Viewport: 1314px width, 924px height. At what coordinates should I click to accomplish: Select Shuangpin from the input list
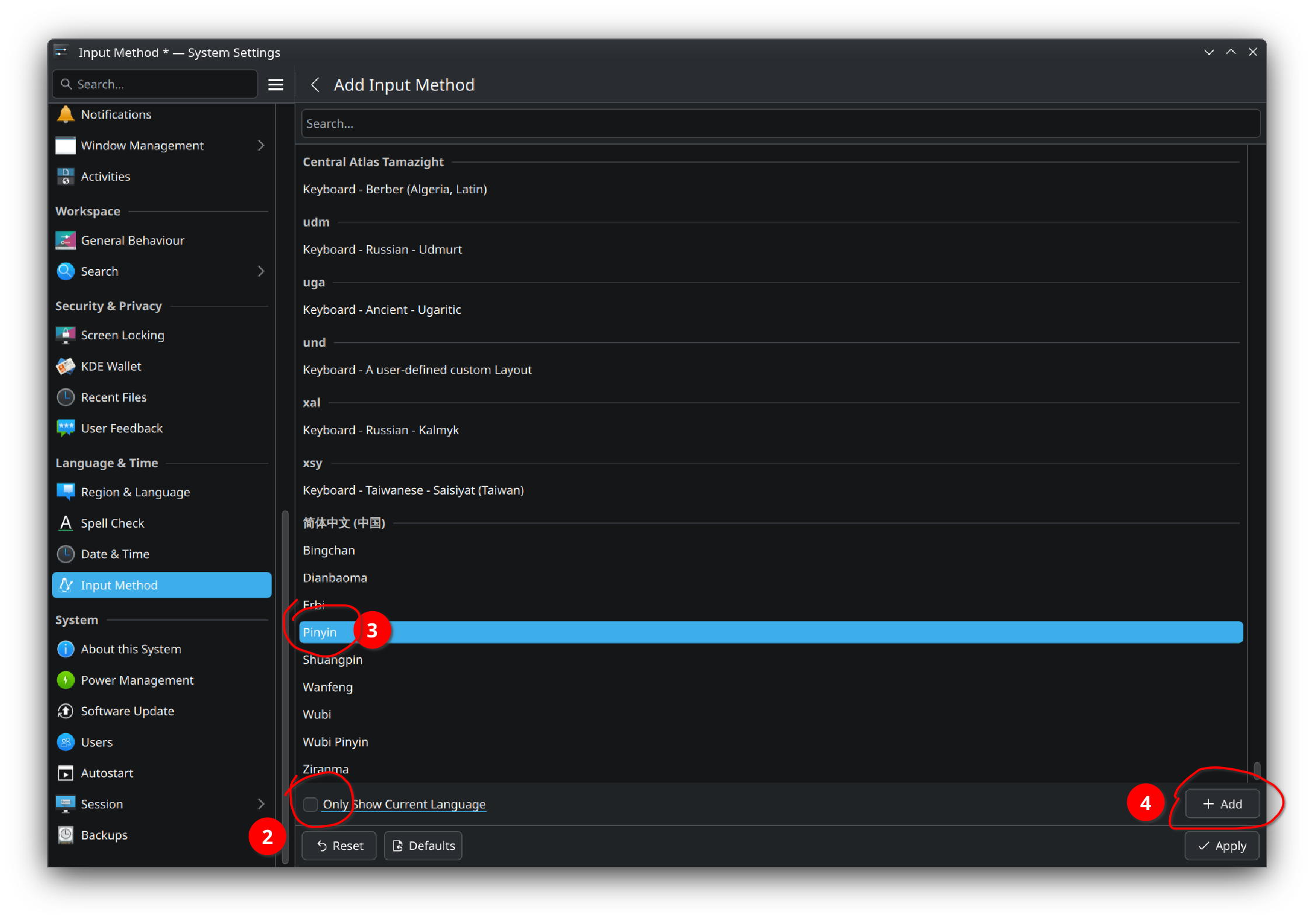[333, 660]
